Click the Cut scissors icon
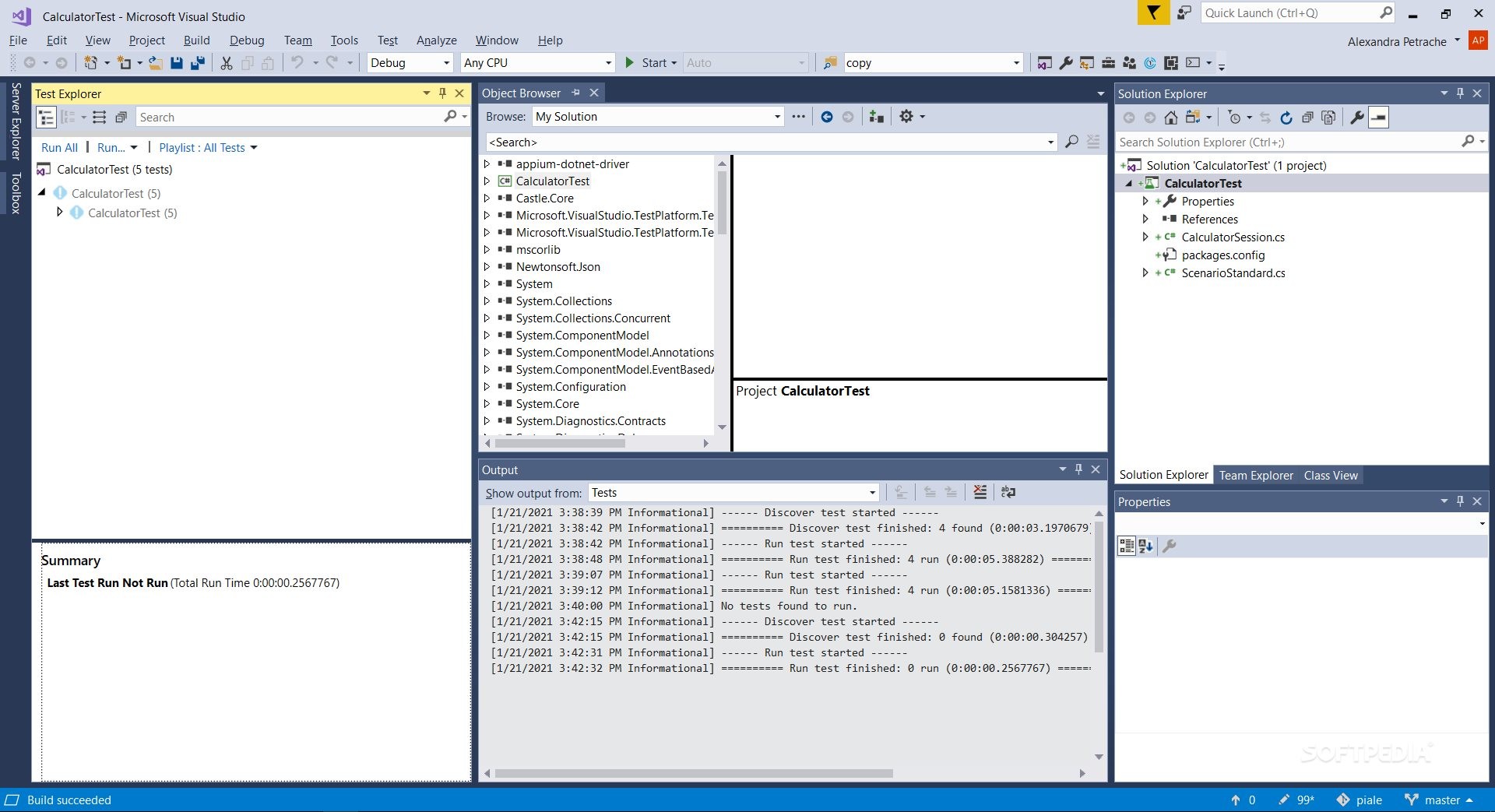This screenshot has height=812, width=1495. (x=227, y=63)
